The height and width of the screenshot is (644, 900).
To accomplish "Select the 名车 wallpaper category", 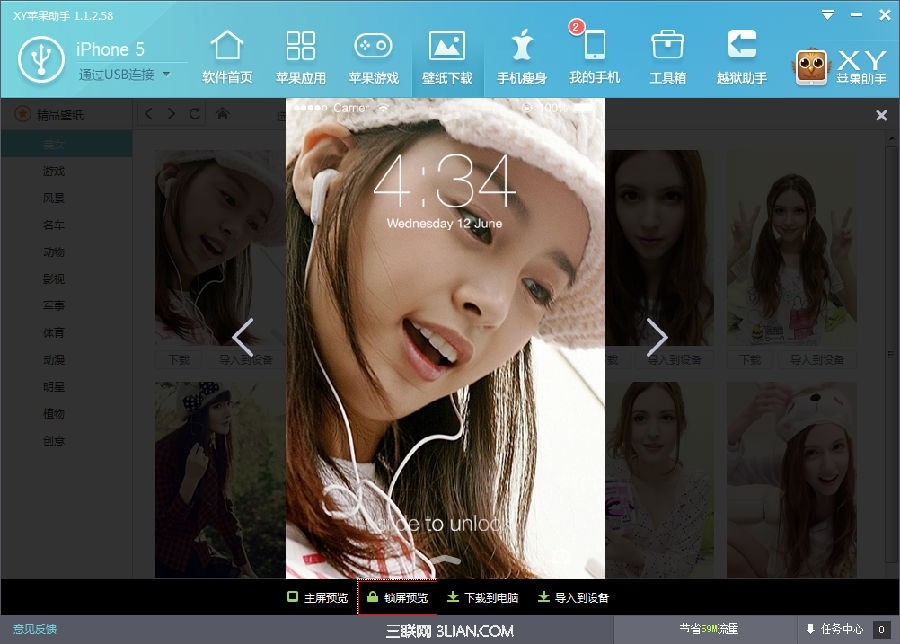I will (53, 225).
